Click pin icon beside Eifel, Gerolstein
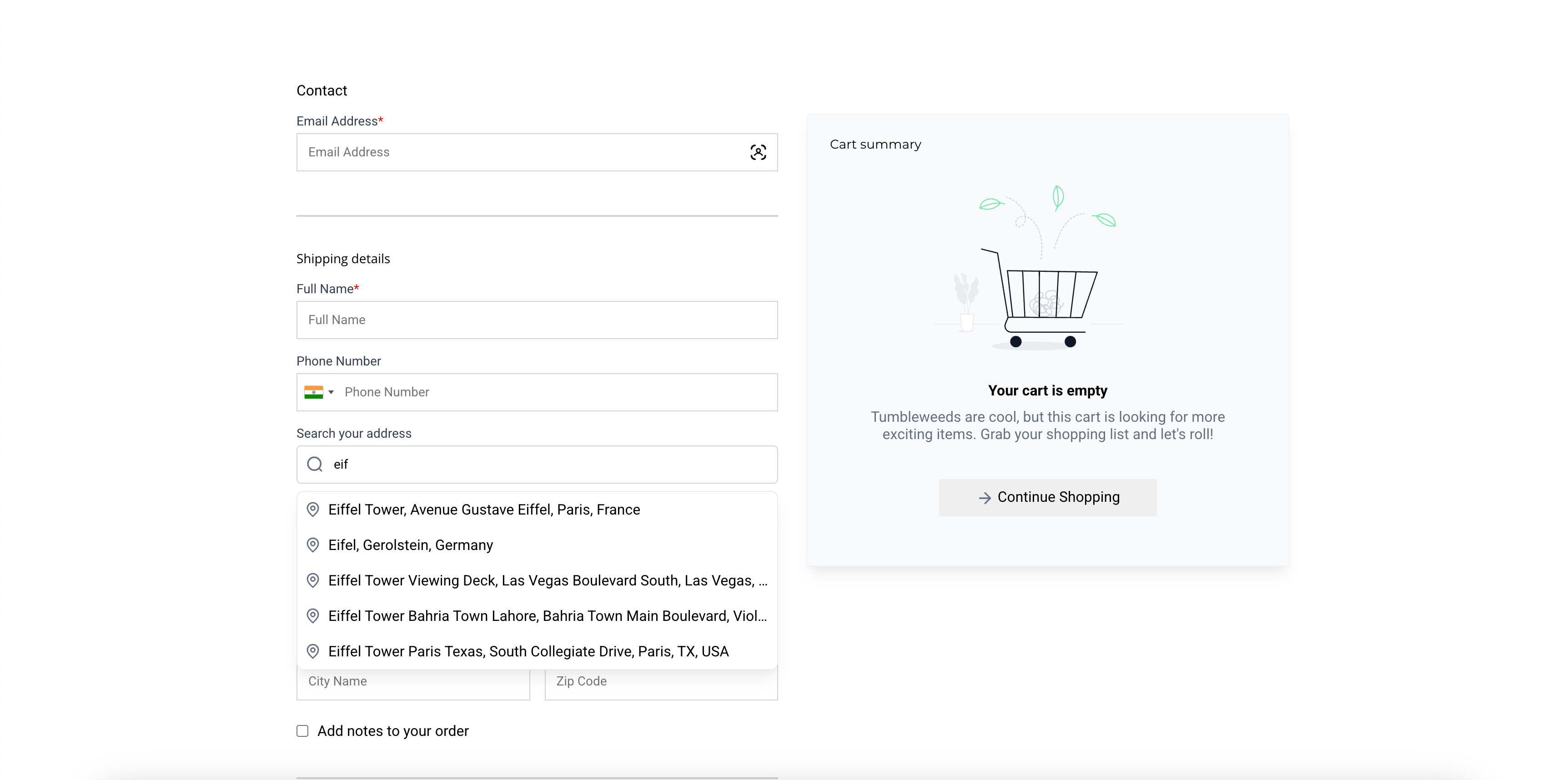 (313, 545)
